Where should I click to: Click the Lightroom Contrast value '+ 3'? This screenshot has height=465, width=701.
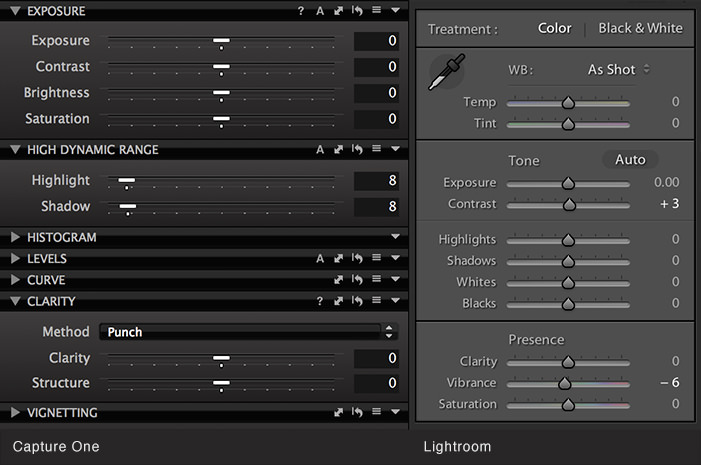(669, 204)
